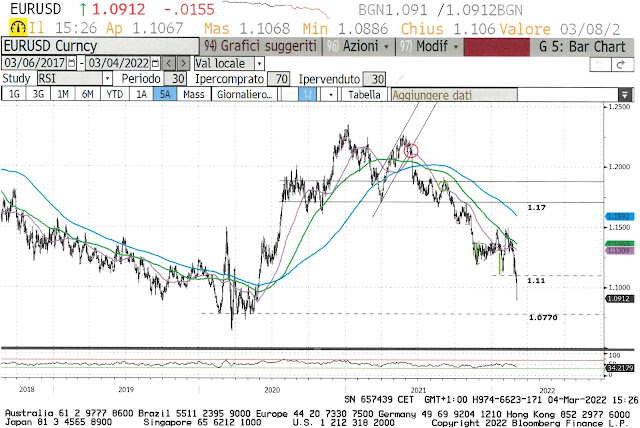Edit the Ipercomprato value 70
Image resolution: width=640 pixels, height=428 pixels.
pos(281,78)
